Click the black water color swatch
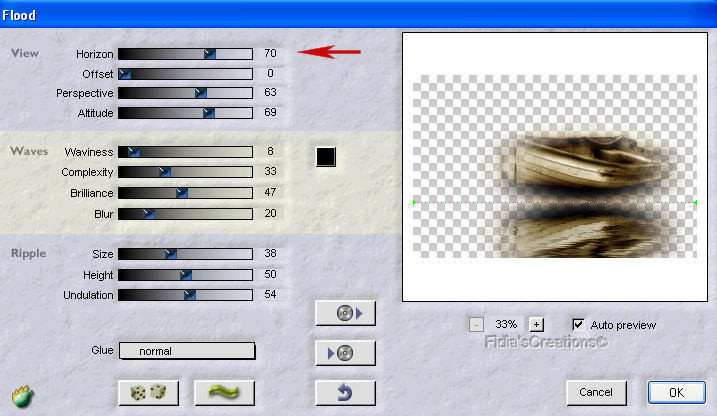This screenshot has height=416, width=717. pos(326,157)
